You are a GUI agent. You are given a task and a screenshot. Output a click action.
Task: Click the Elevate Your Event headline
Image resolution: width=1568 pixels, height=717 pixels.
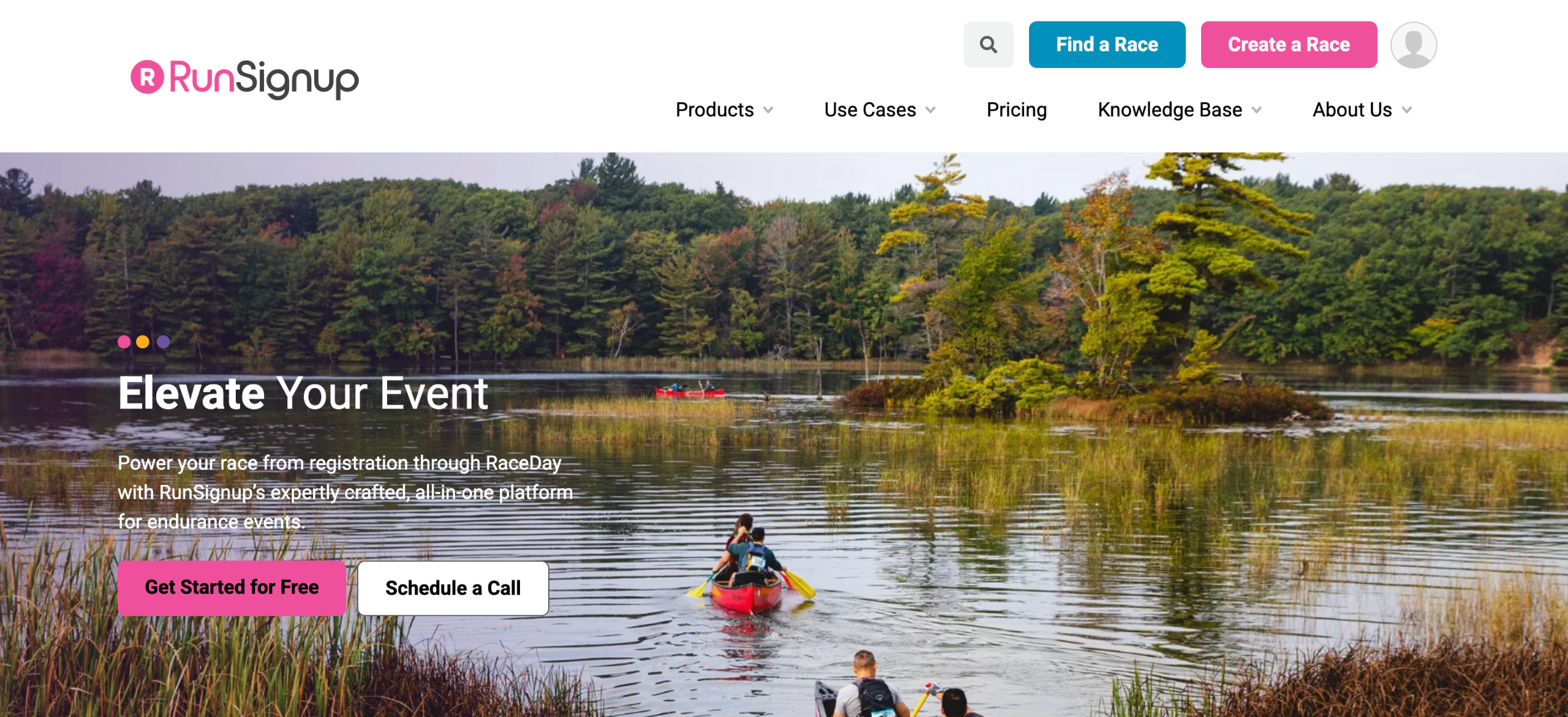point(303,393)
